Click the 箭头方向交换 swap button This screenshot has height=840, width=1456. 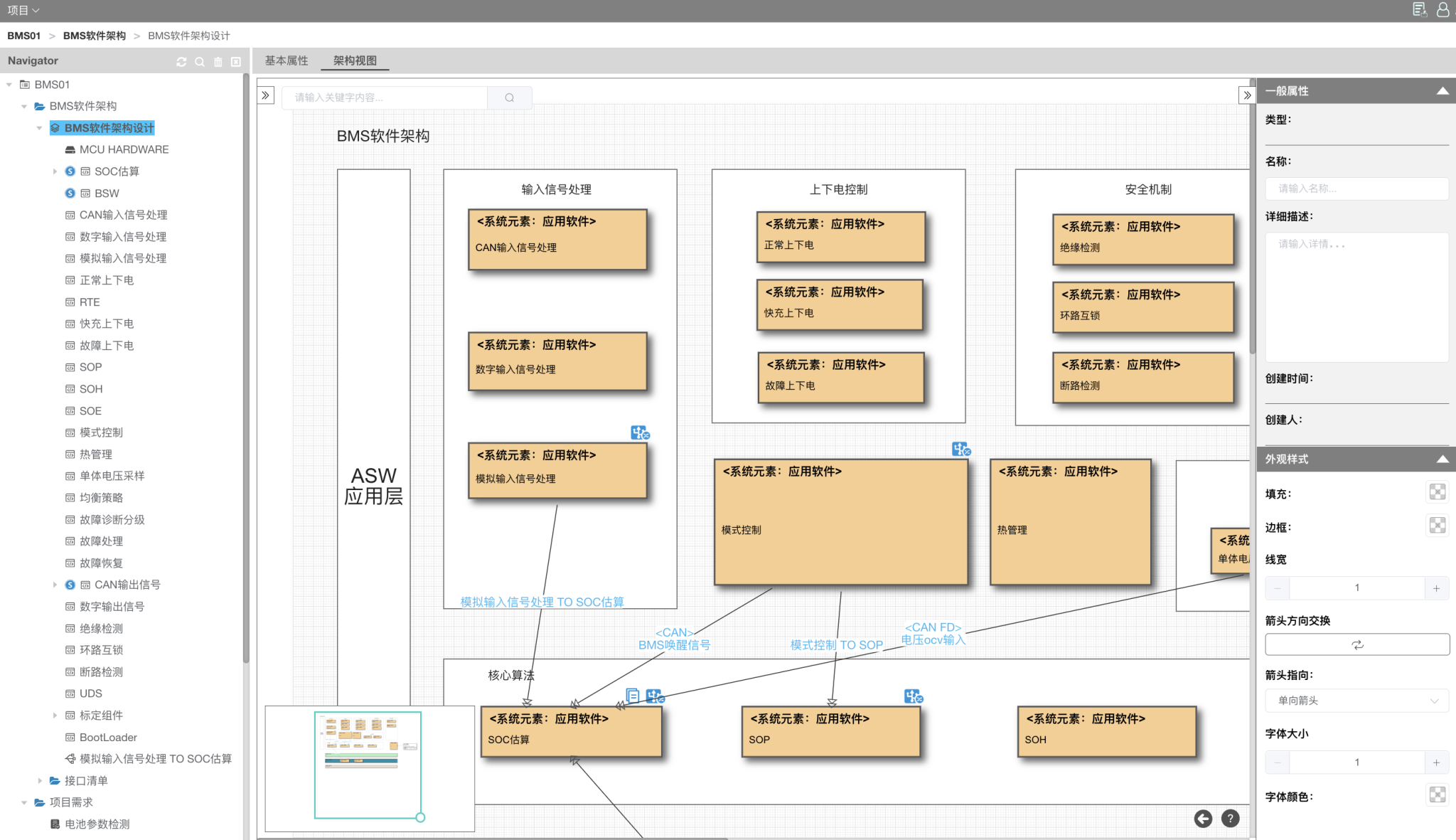coord(1356,644)
